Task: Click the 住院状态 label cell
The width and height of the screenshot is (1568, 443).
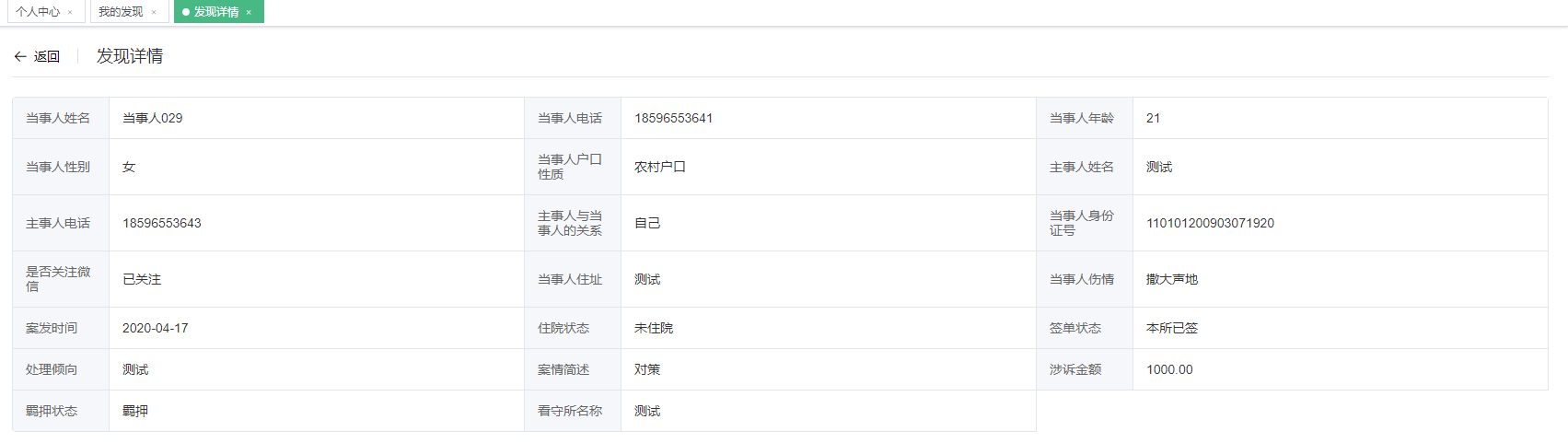Action: point(573,328)
